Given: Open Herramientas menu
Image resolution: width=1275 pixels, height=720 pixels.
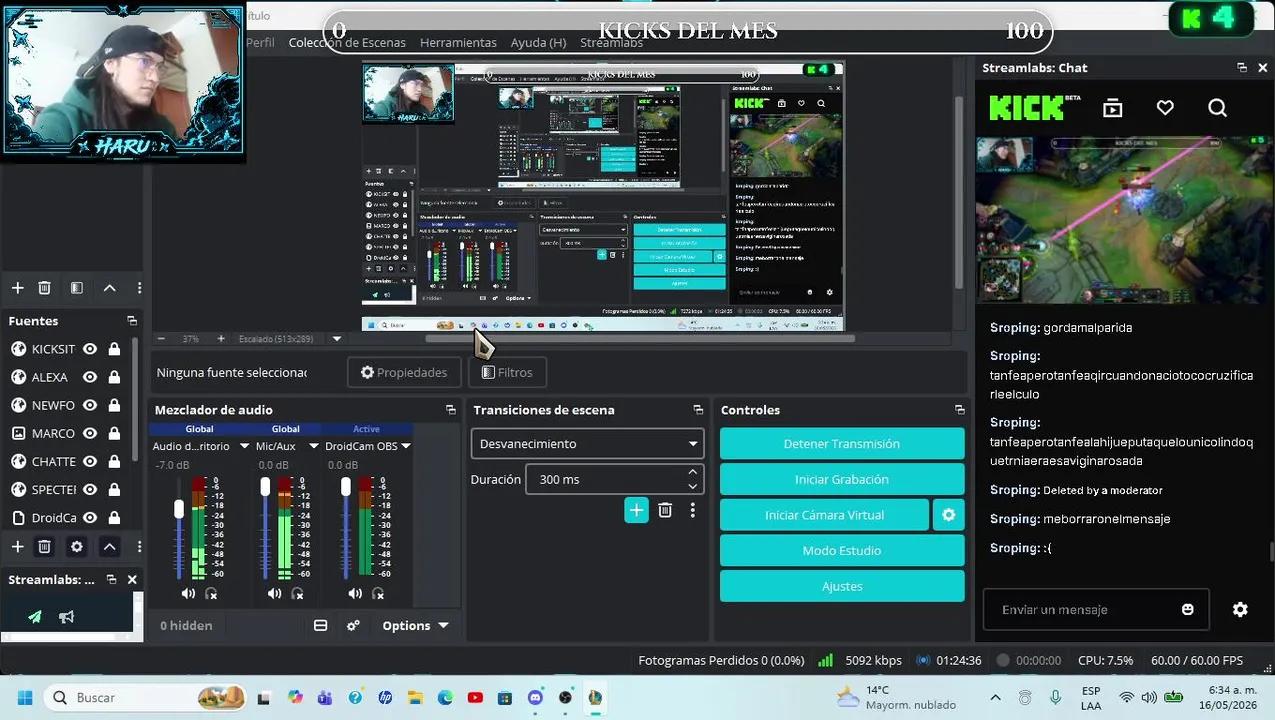Looking at the screenshot, I should [458, 42].
